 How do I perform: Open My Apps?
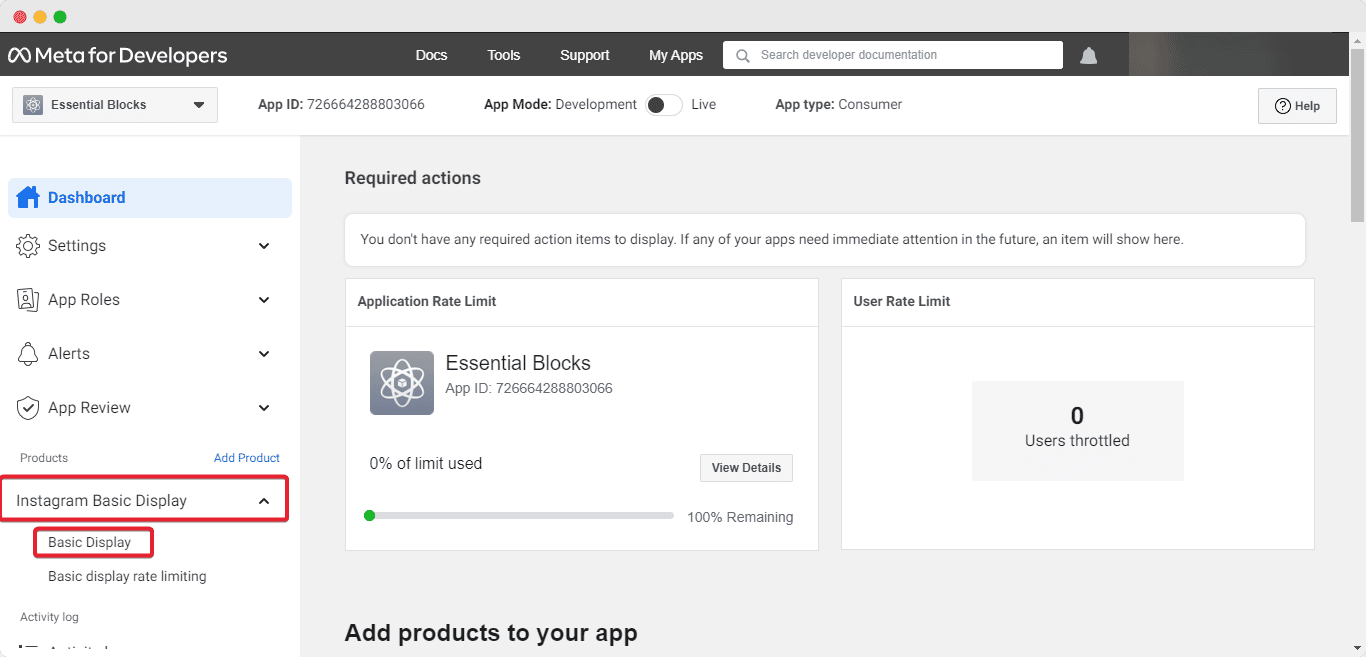[676, 55]
